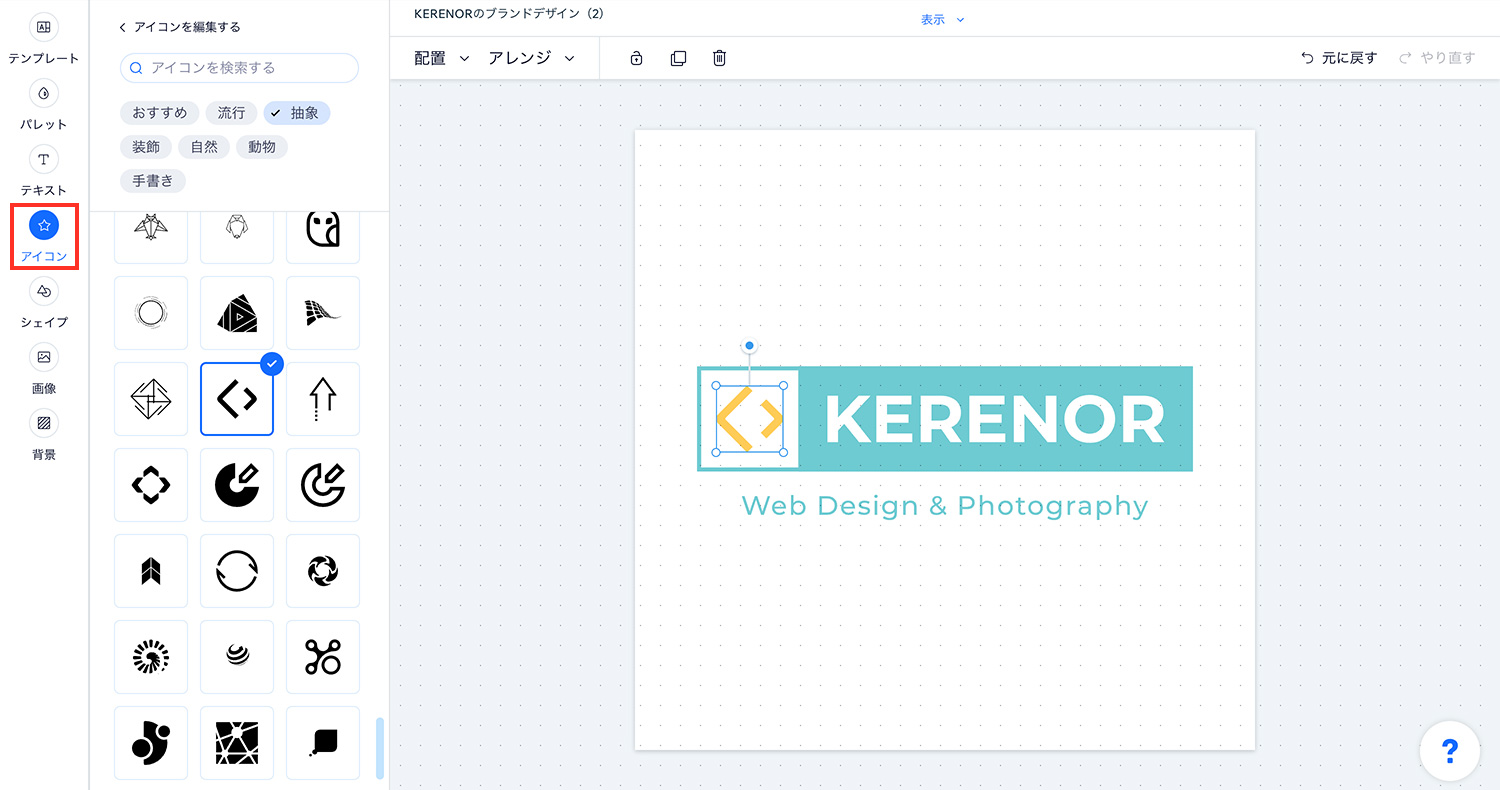Select the KERENOR text on canvas
The height and width of the screenshot is (790, 1500).
995,419
